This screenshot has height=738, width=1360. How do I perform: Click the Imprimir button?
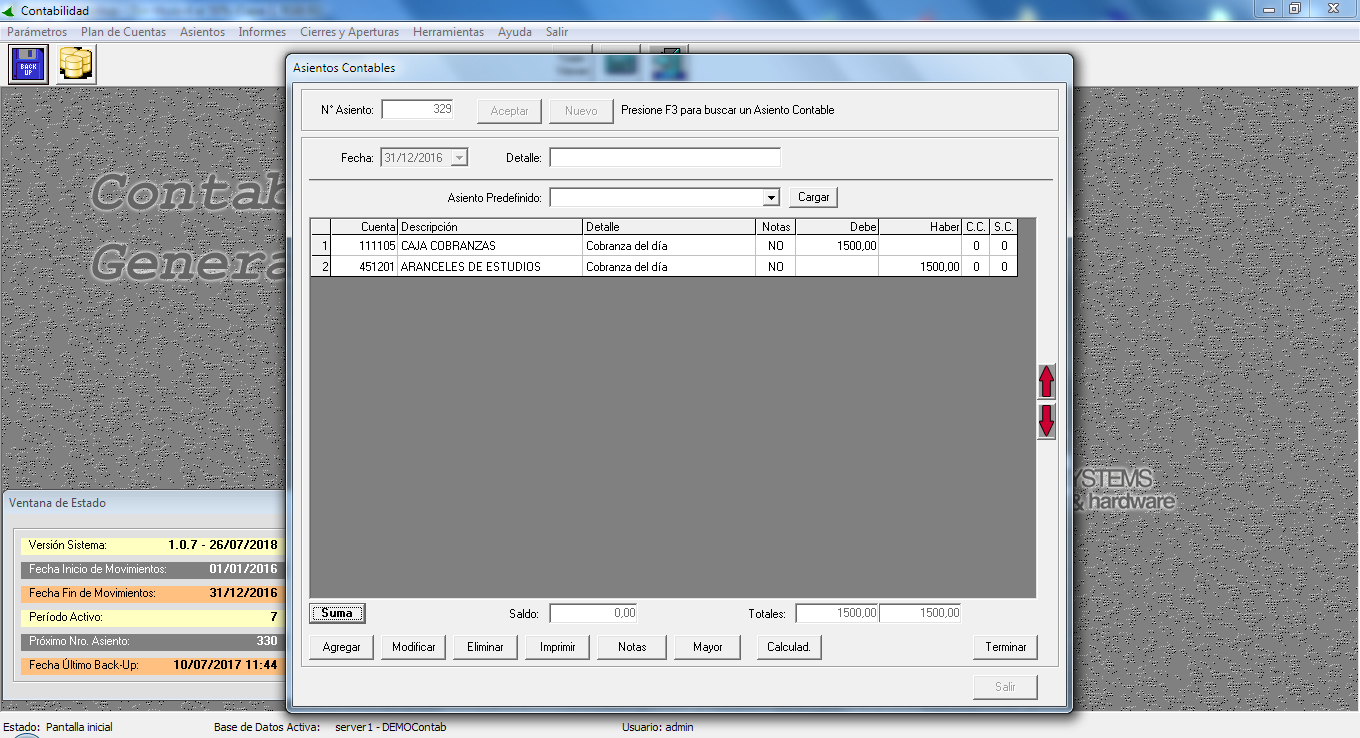pyautogui.click(x=557, y=647)
